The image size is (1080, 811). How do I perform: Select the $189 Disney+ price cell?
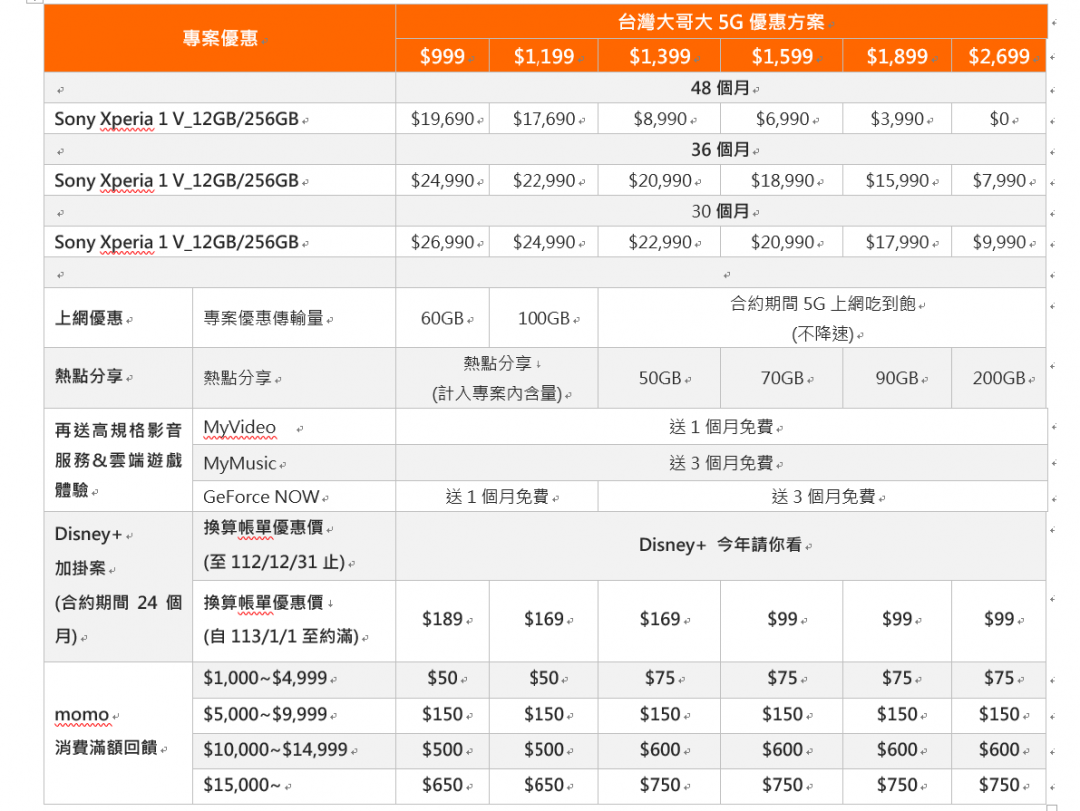tap(442, 620)
